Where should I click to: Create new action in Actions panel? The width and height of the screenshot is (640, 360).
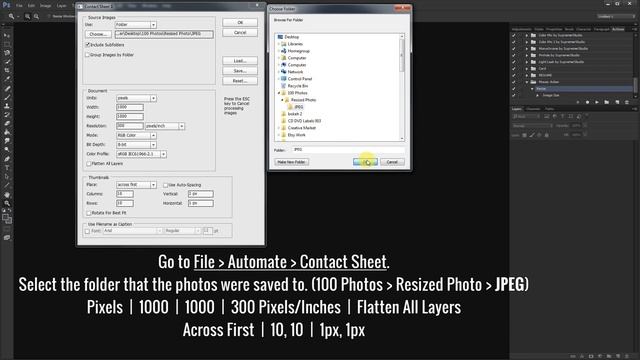(x=617, y=102)
